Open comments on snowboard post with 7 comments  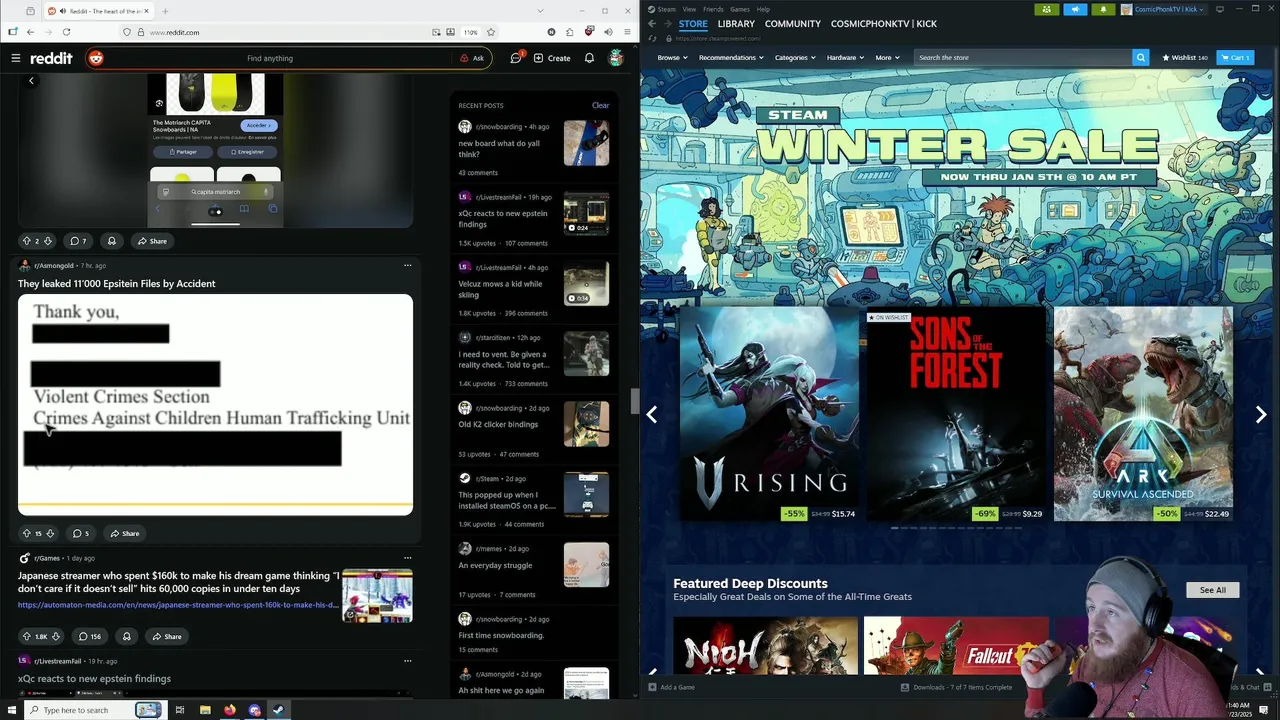[78, 241]
